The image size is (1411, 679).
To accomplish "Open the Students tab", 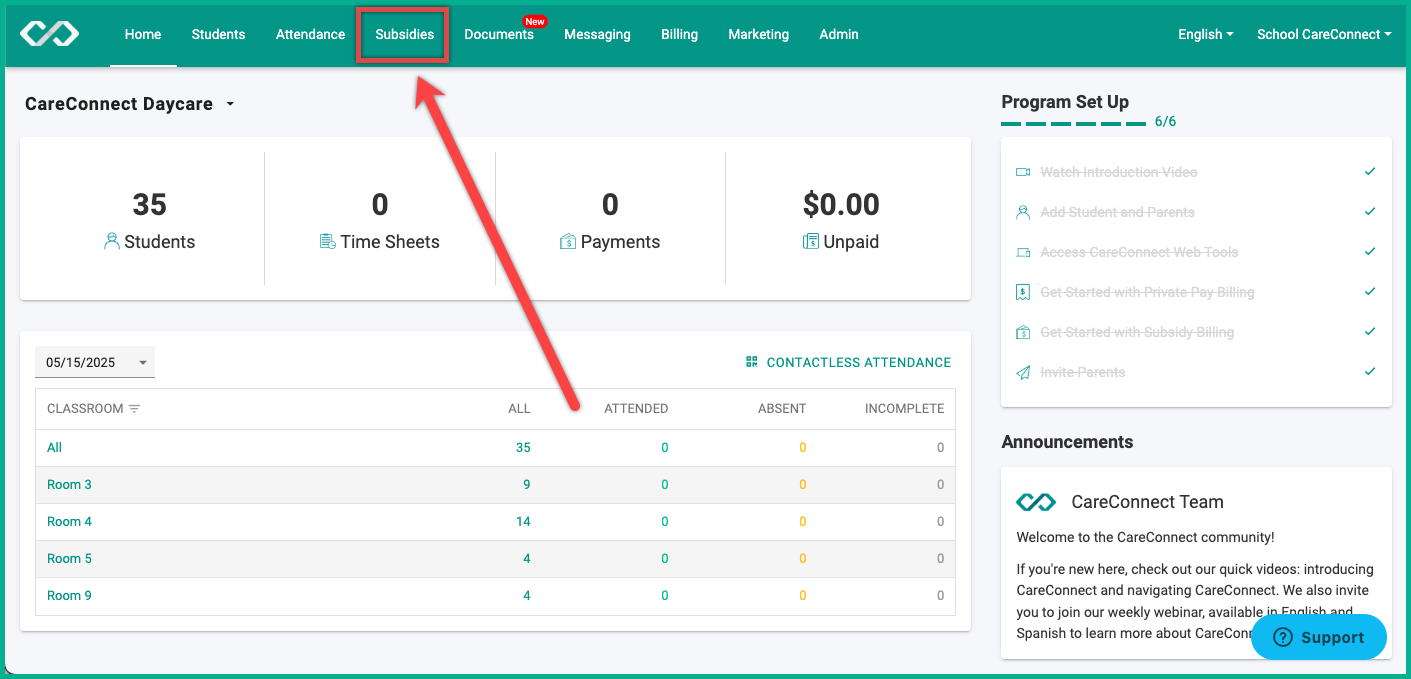I will tap(218, 34).
